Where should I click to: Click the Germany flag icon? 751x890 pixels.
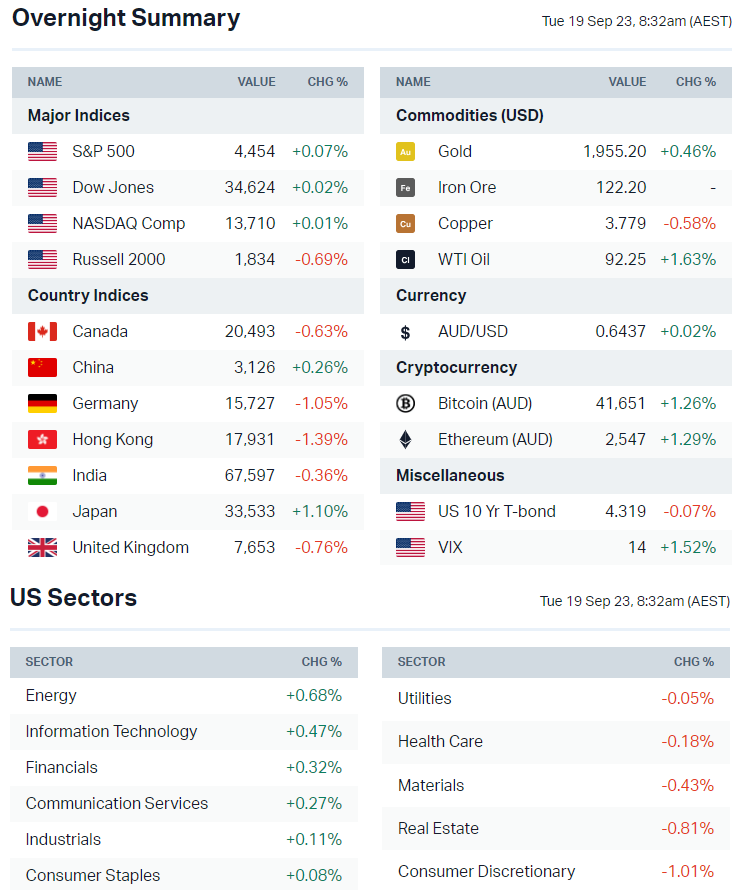coord(42,404)
